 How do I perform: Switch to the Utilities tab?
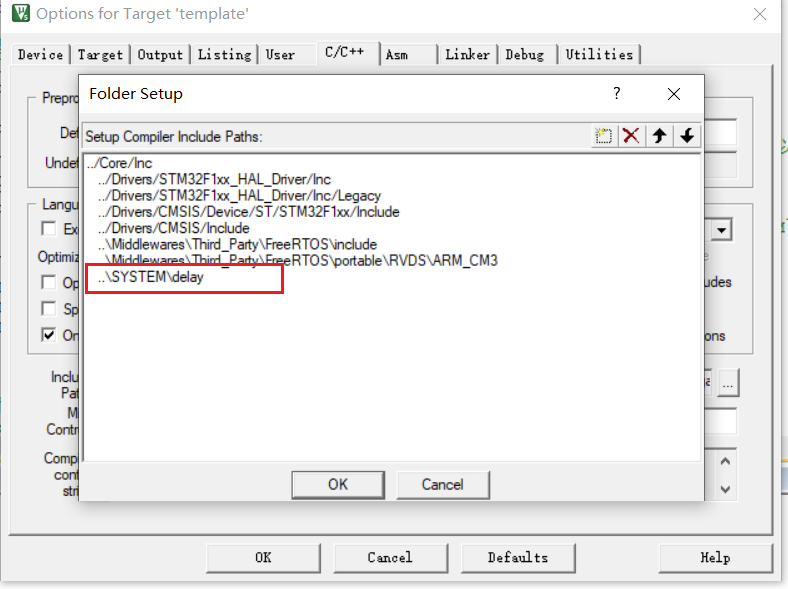[x=599, y=54]
